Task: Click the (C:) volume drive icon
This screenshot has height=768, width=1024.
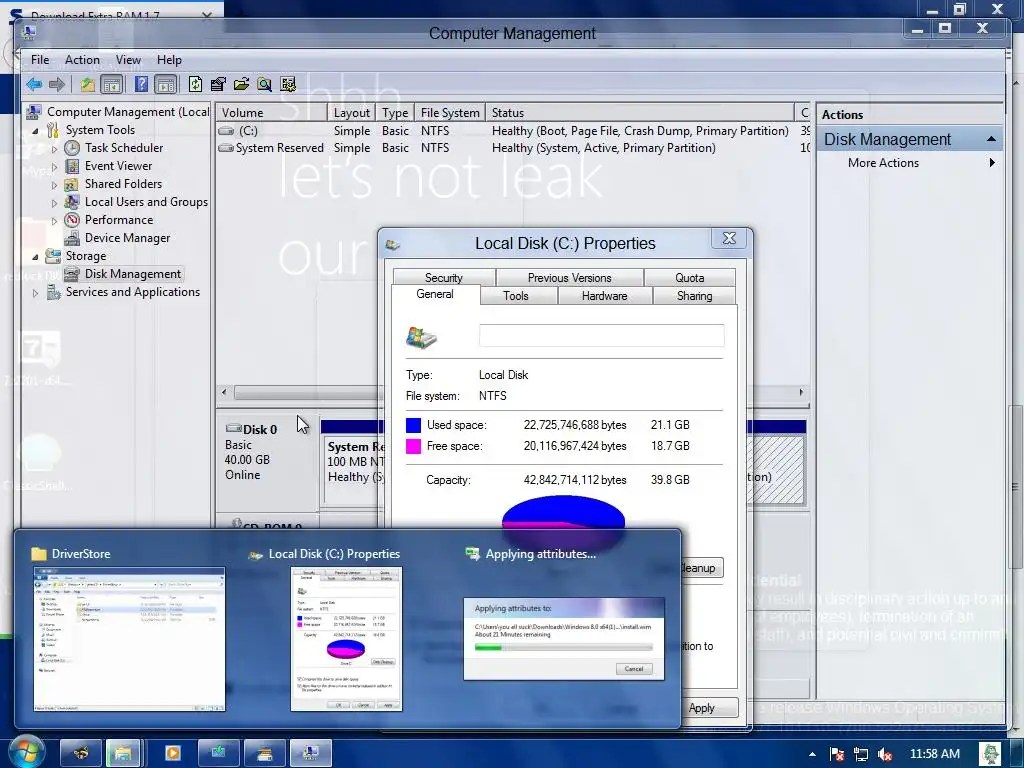Action: click(x=226, y=131)
